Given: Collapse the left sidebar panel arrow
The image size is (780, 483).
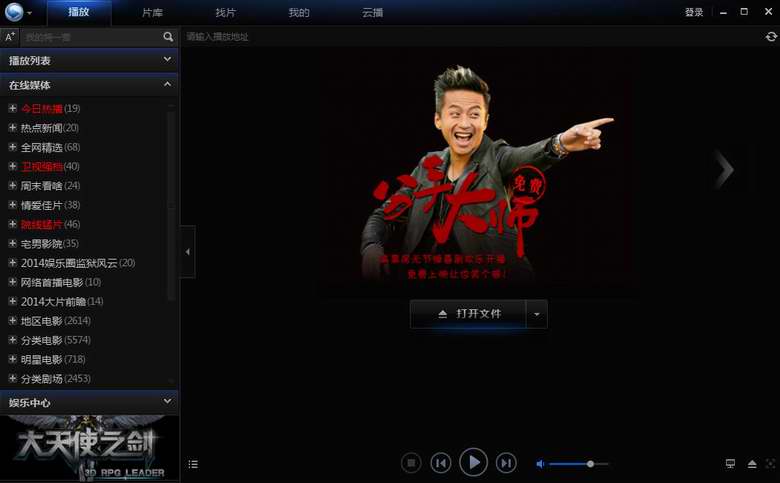Looking at the screenshot, I should pyautogui.click(x=188, y=253).
